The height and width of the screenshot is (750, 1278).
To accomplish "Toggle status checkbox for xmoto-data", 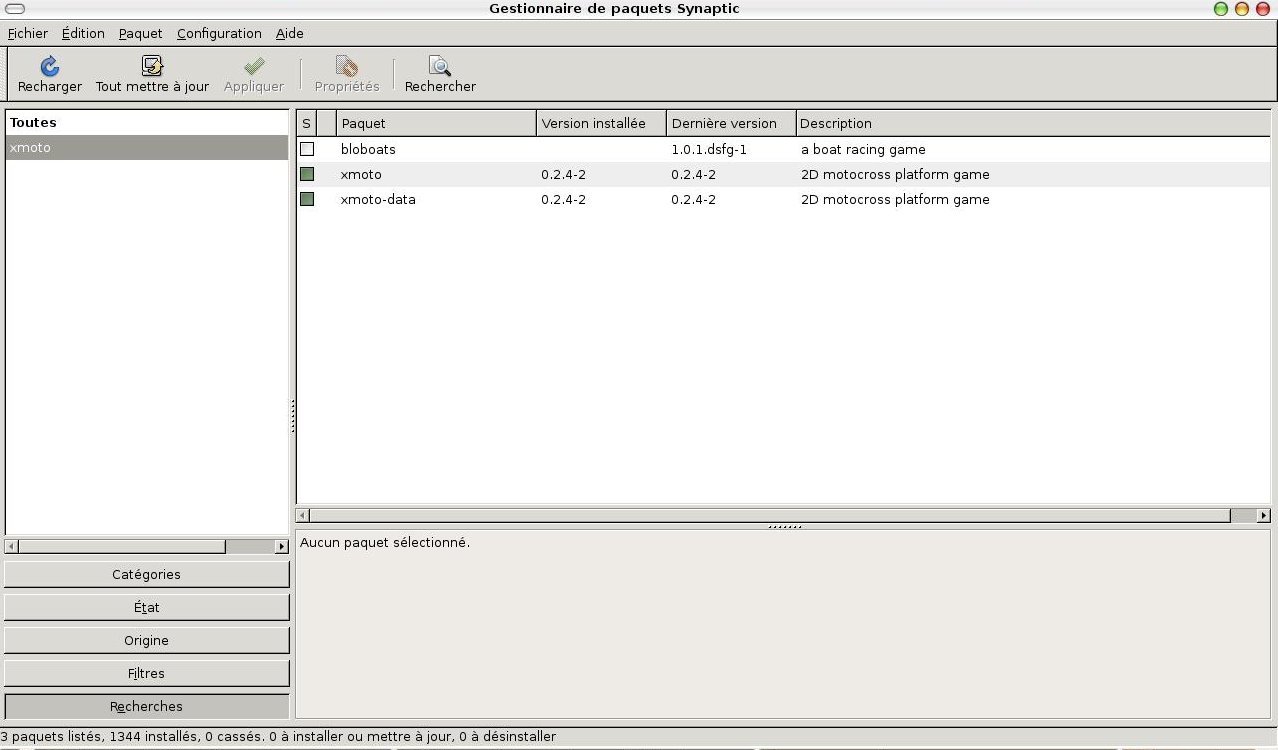I will (x=307, y=199).
